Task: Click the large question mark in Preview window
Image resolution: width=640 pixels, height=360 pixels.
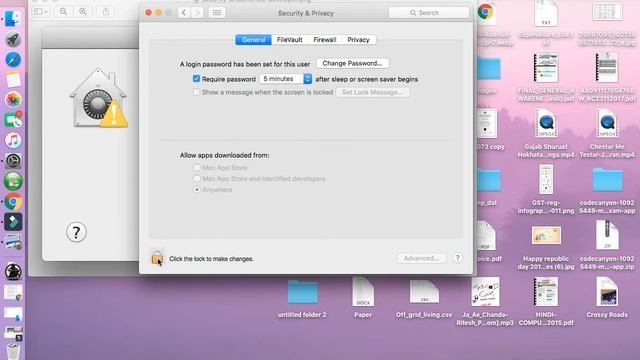Action: [76, 232]
